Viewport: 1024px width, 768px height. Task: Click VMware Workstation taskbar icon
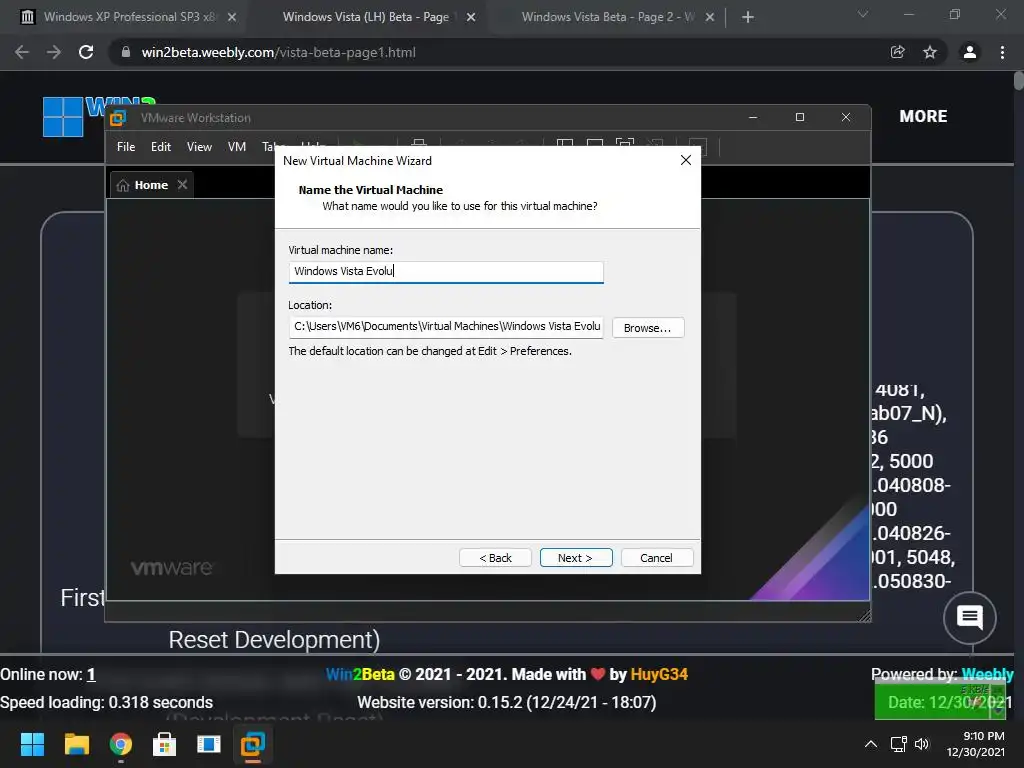click(x=253, y=744)
